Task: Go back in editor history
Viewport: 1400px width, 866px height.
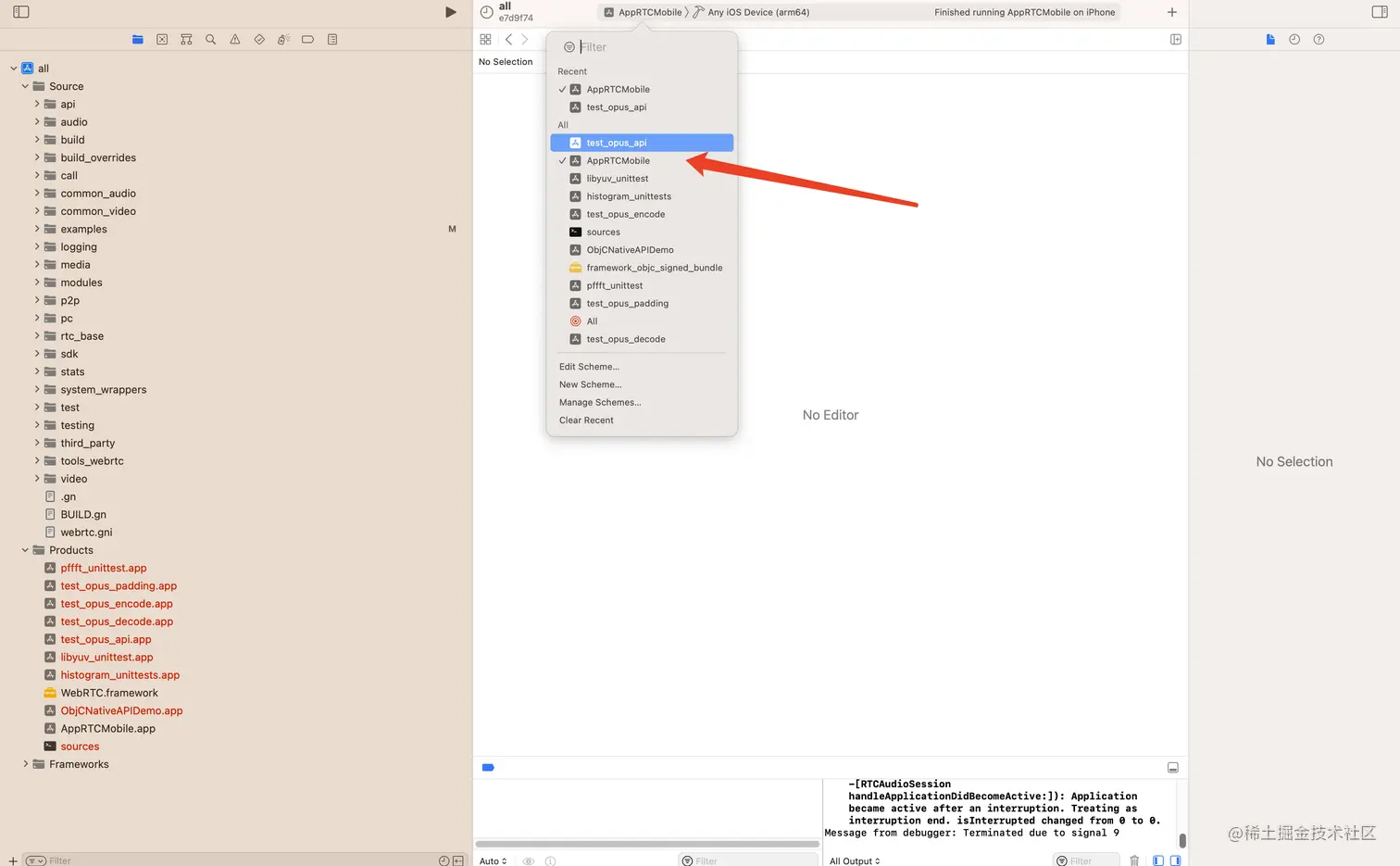Action: click(508, 39)
